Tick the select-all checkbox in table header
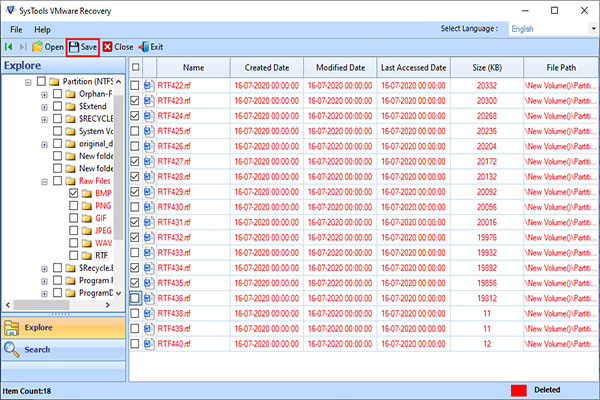600x400 pixels. [135, 67]
